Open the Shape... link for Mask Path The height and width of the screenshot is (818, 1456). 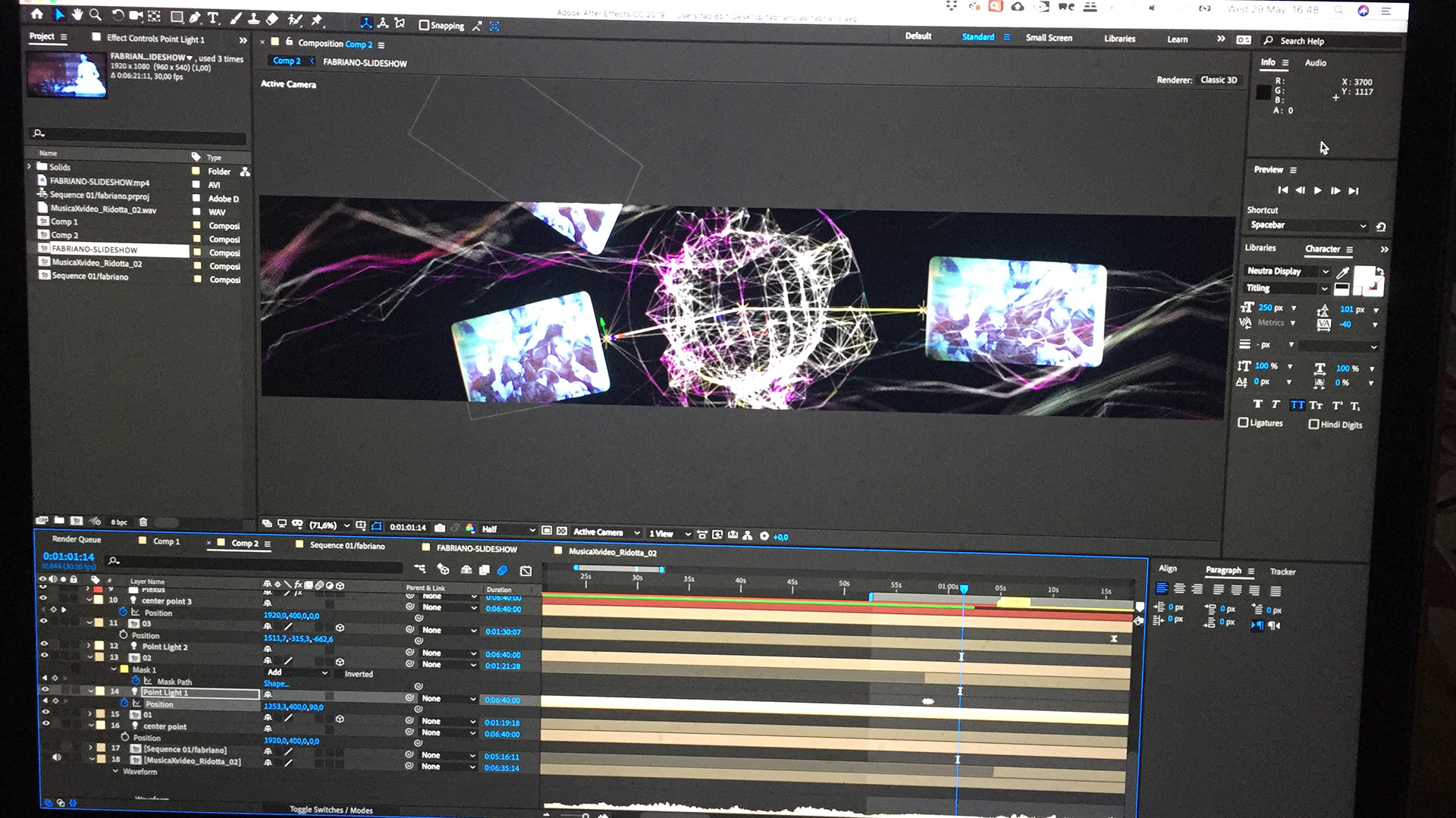276,684
